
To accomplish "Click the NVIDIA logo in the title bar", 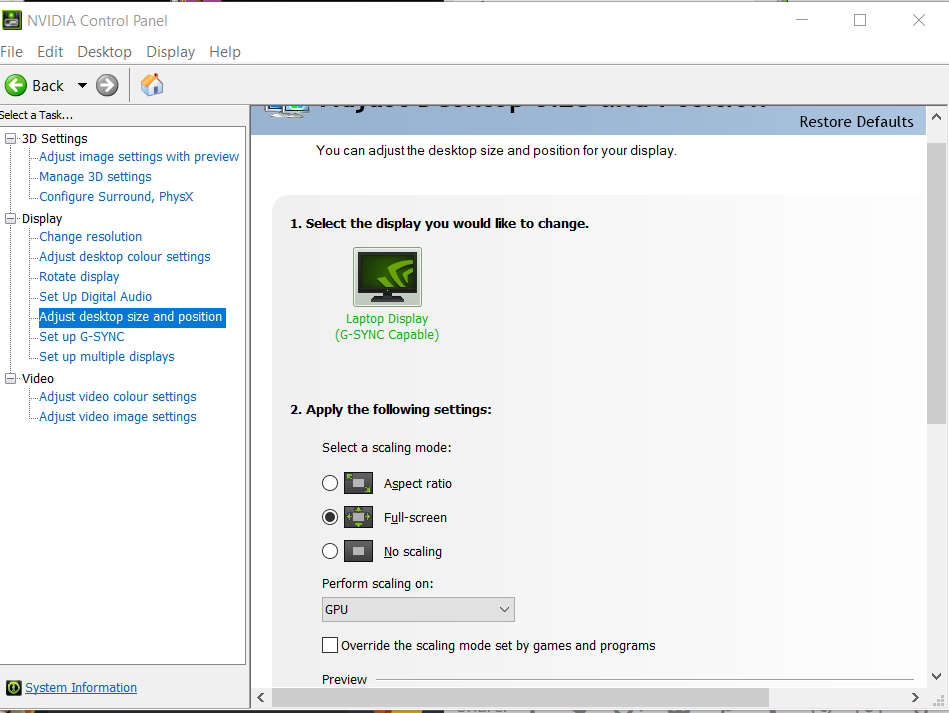I will pos(12,19).
